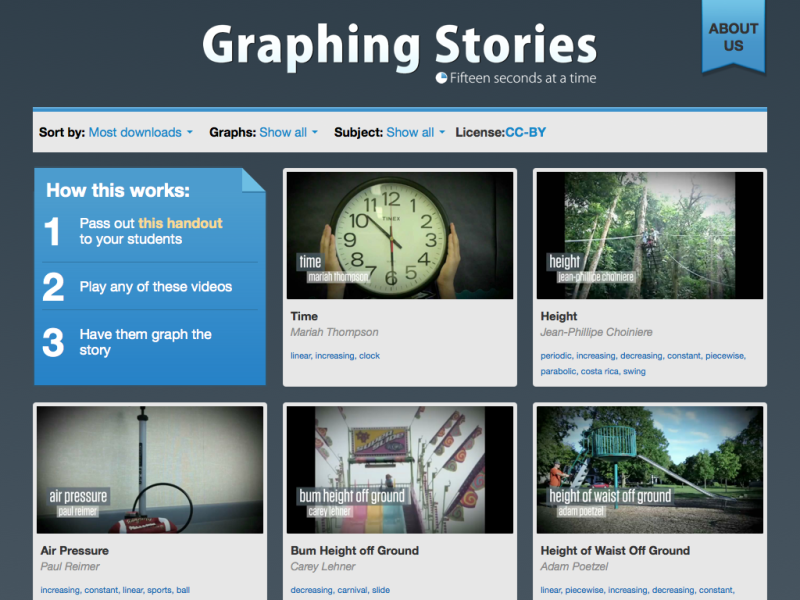Open the Graphing Stories site title
The image size is (800, 600).
pos(398,45)
